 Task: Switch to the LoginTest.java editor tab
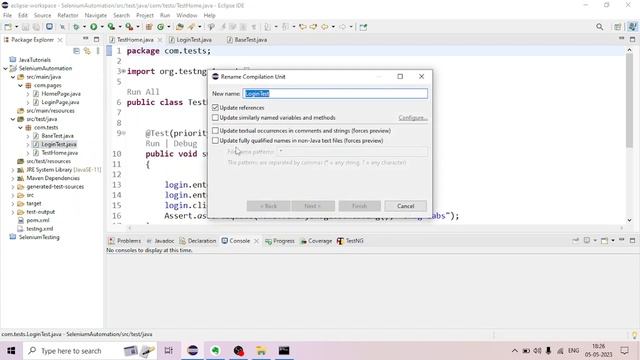coord(194,40)
